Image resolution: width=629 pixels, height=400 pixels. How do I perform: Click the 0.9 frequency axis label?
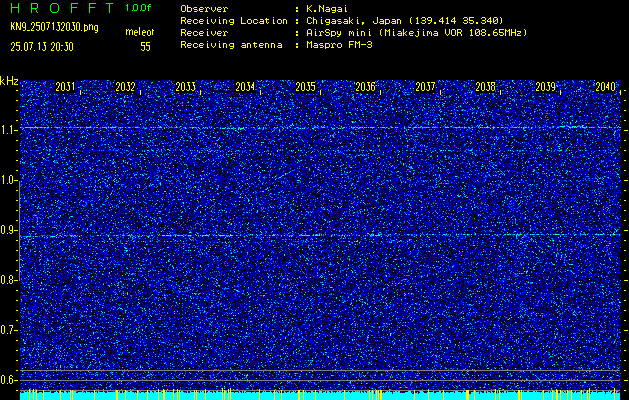coord(7,230)
